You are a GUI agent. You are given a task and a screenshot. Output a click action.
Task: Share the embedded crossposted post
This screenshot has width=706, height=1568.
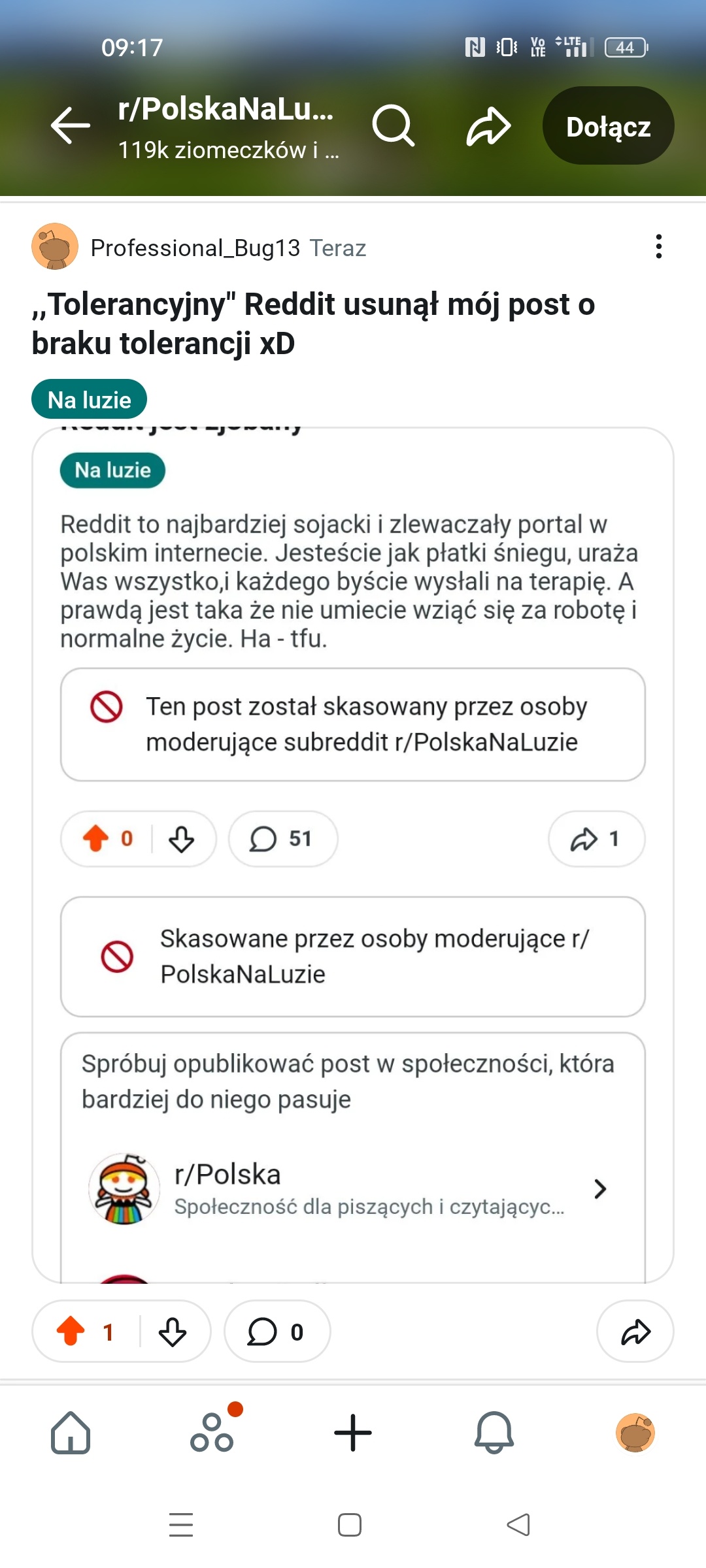pyautogui.click(x=596, y=839)
